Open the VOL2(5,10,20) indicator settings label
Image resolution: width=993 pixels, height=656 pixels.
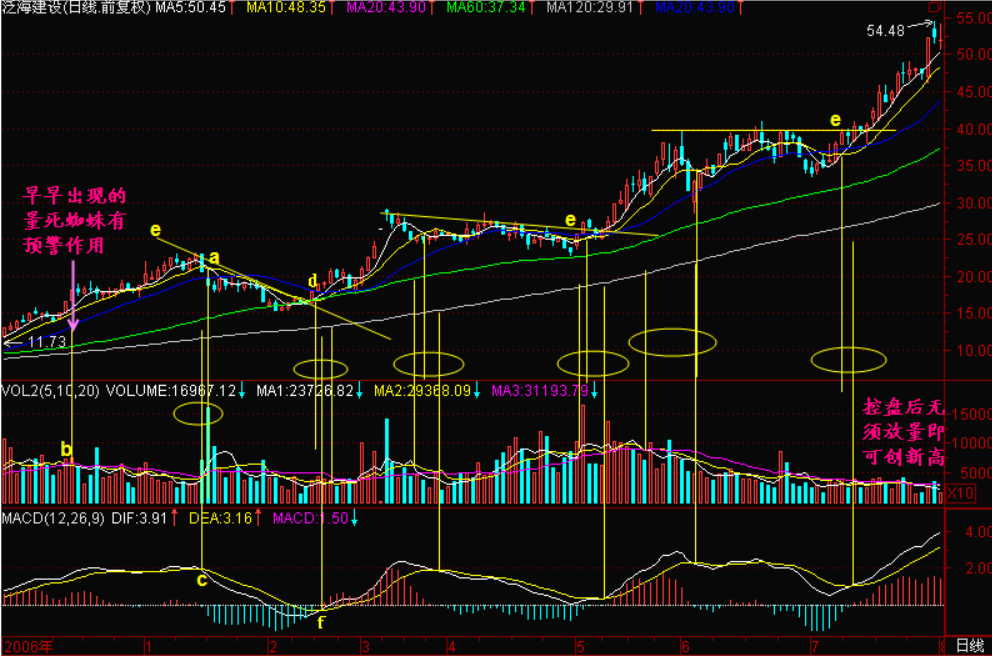(50, 390)
